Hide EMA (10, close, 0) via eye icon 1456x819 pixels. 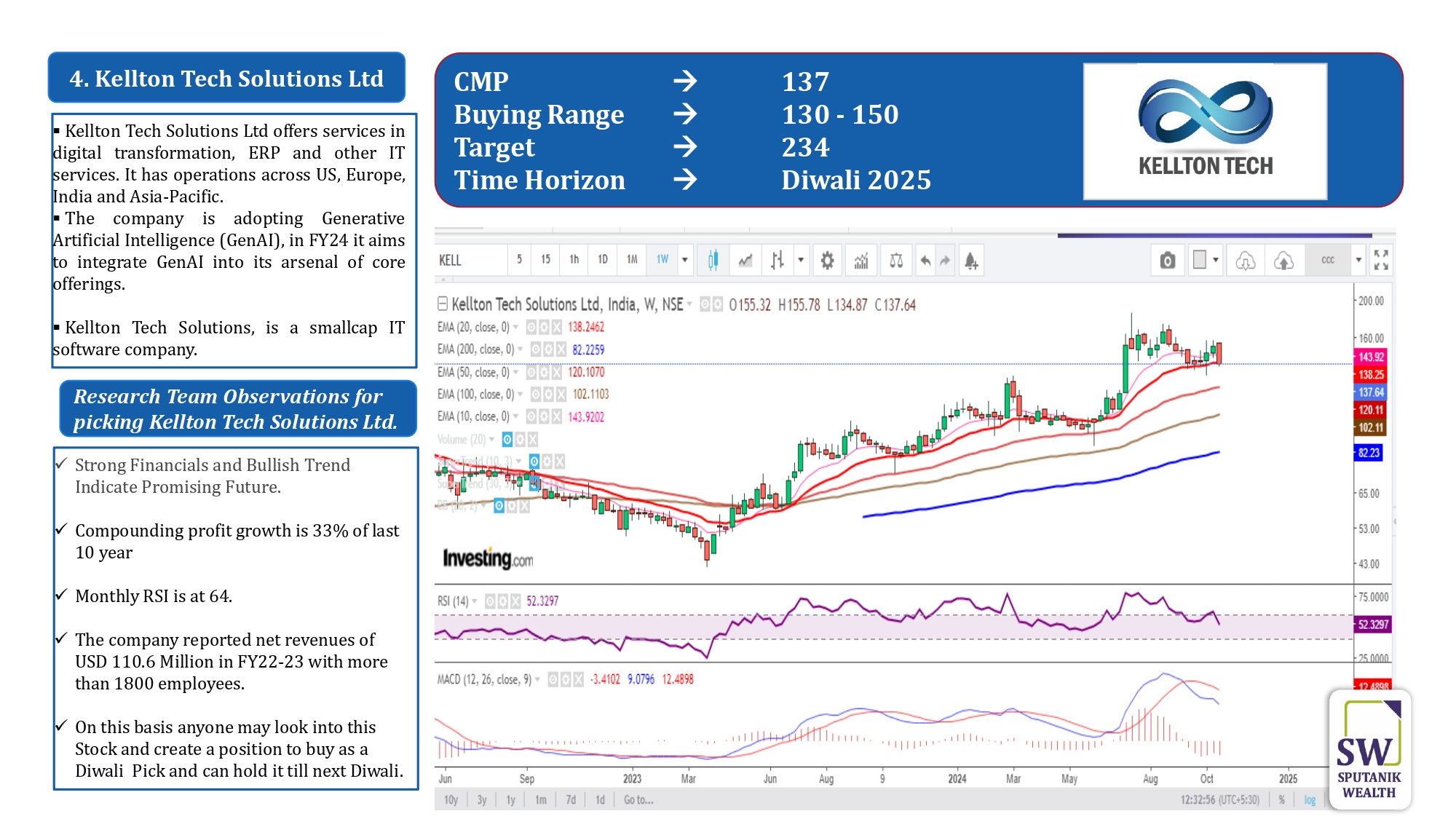point(531,416)
